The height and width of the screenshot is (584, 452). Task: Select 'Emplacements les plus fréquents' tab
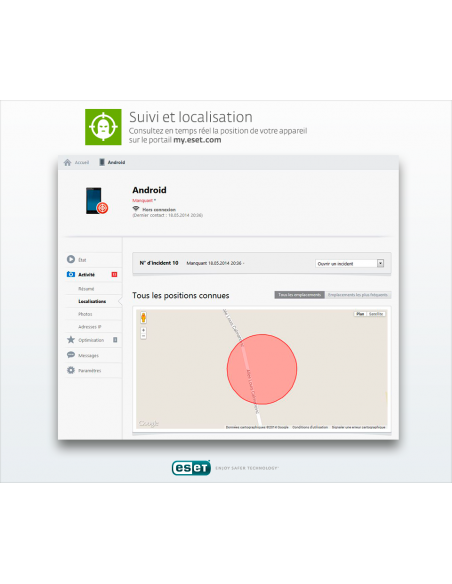click(358, 295)
